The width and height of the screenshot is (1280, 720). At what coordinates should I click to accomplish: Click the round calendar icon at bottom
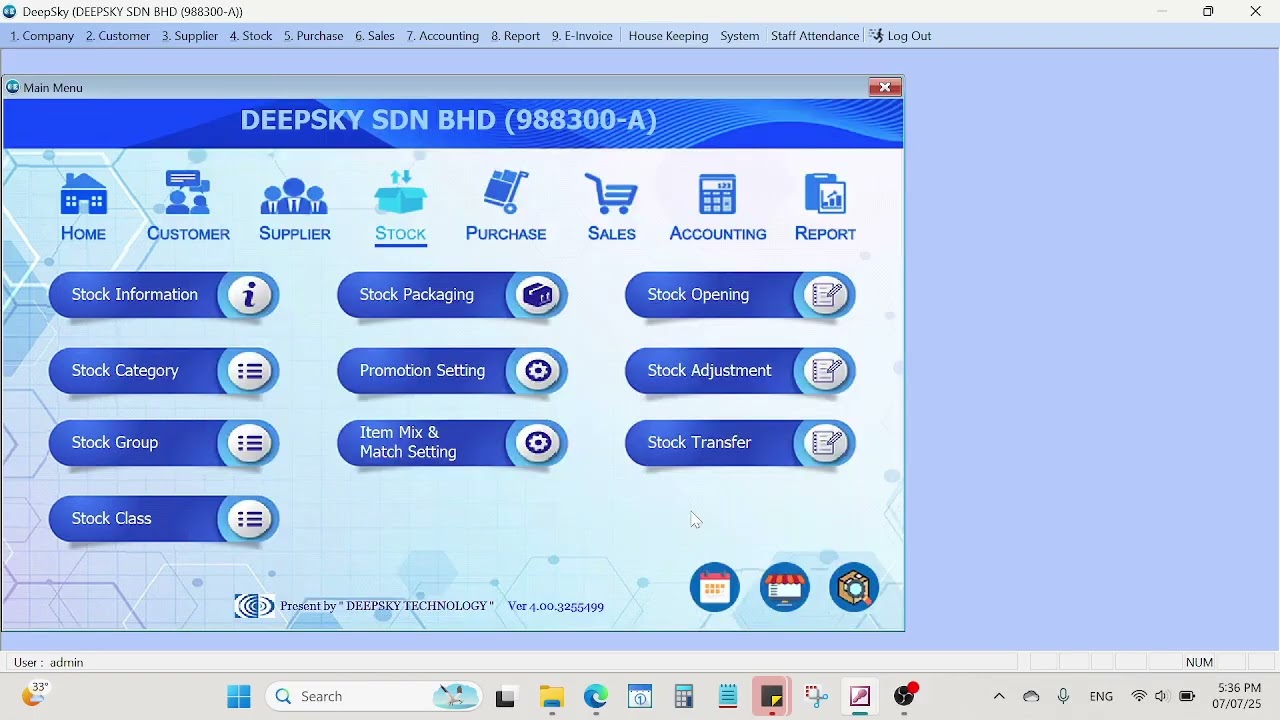point(715,588)
